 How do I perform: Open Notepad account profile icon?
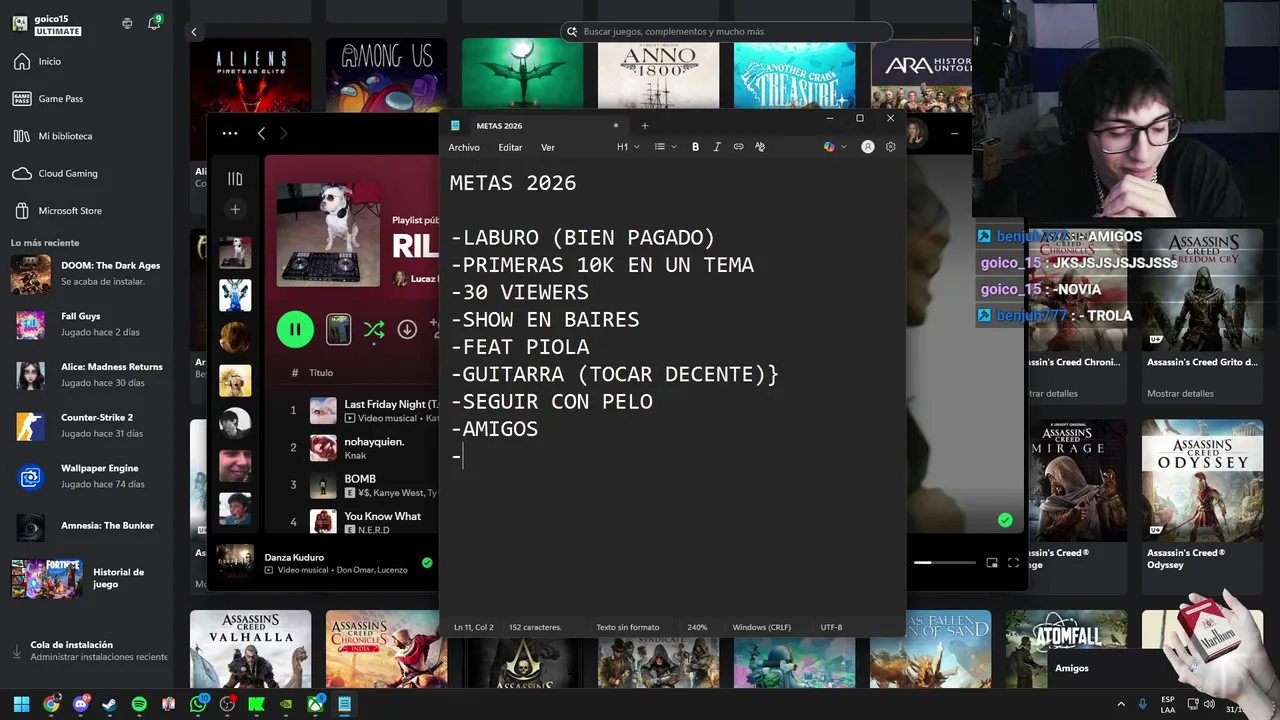[x=868, y=147]
